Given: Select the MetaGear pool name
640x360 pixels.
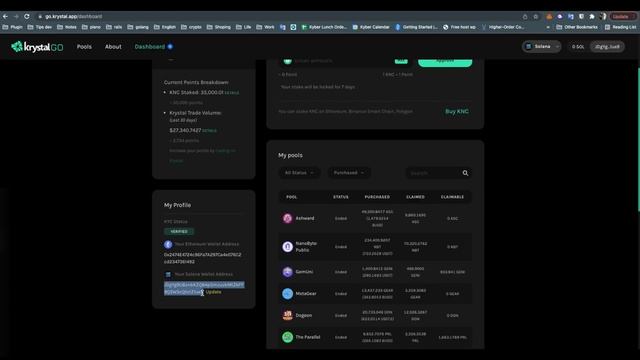Looking at the screenshot, I should [x=306, y=293].
